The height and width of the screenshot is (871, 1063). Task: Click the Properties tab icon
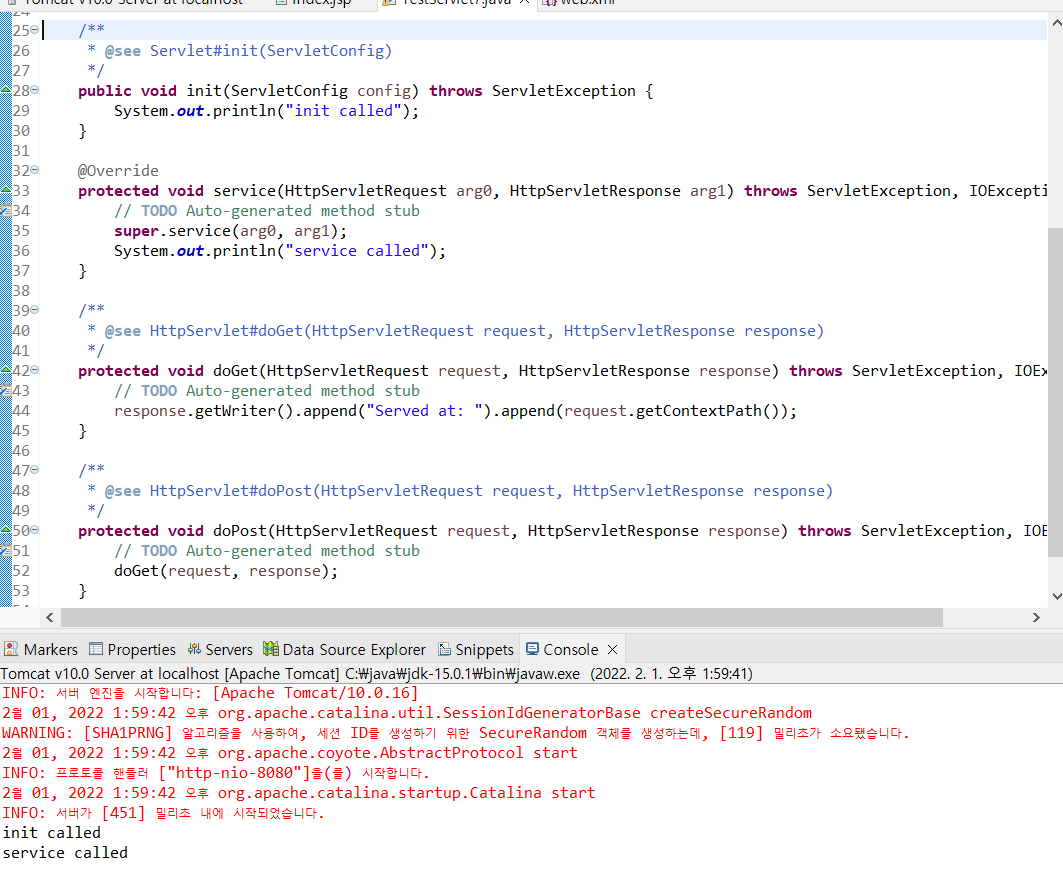point(96,649)
